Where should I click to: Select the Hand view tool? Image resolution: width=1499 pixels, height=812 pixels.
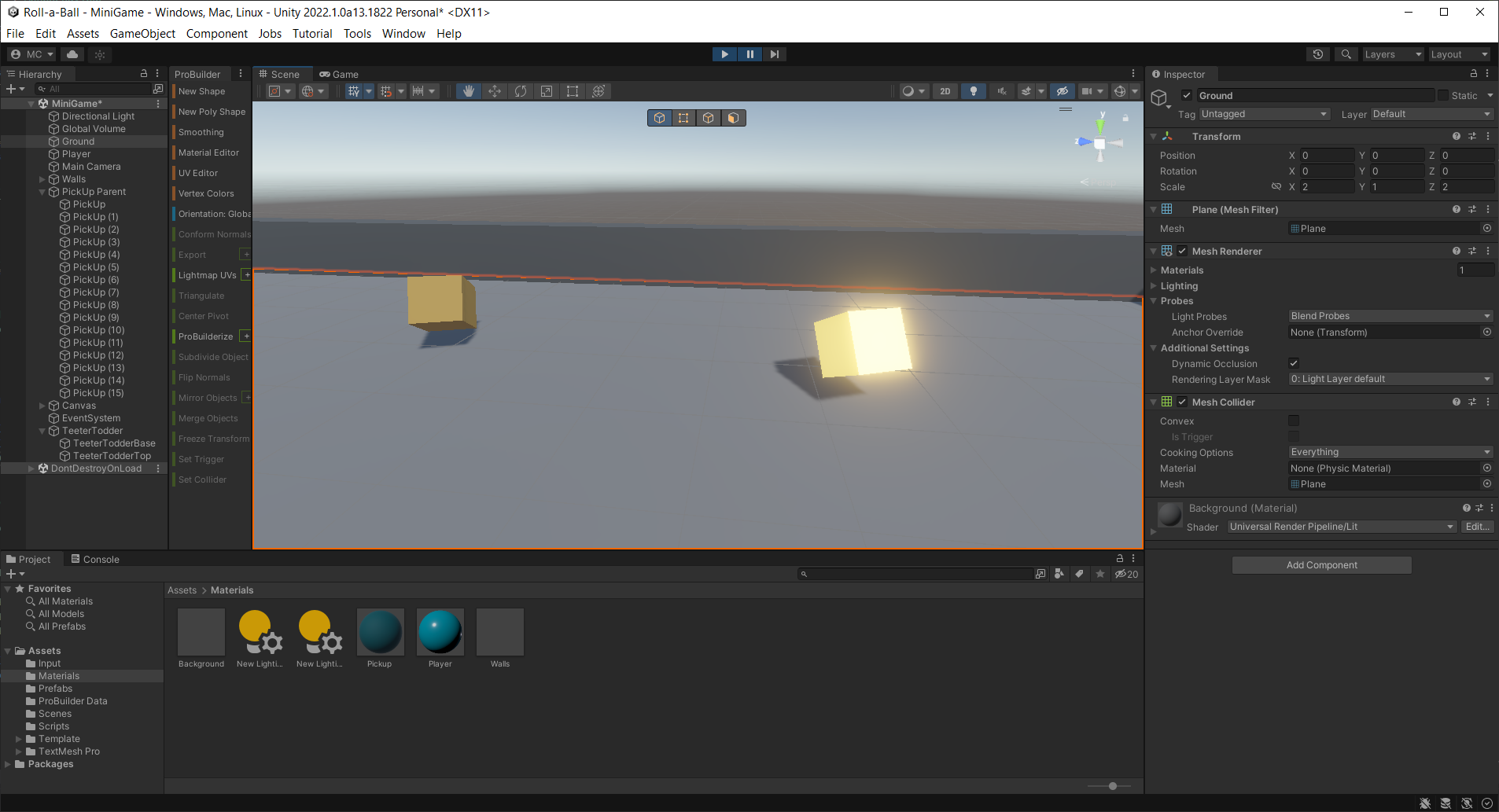click(469, 91)
